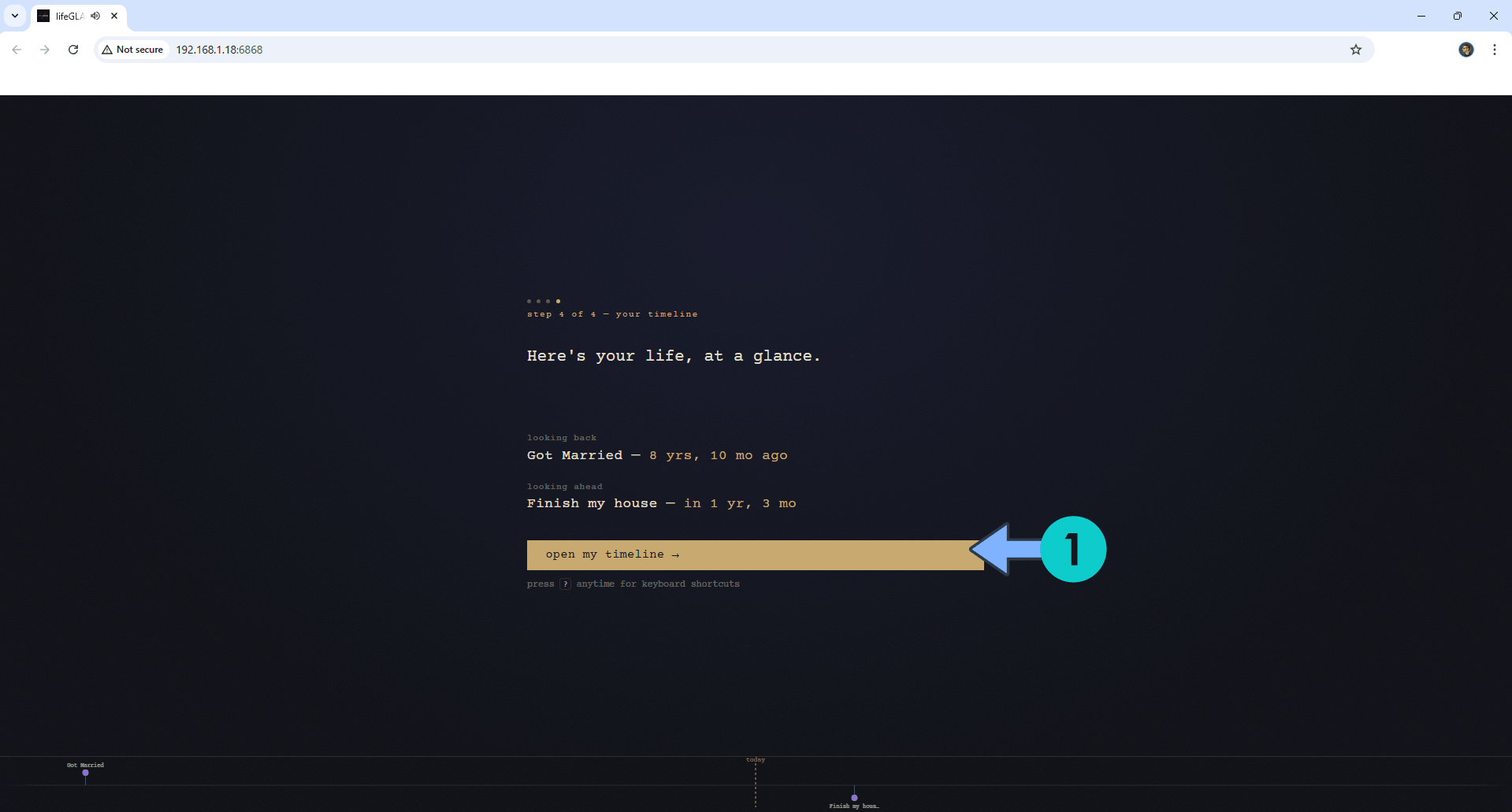Click the 'today' dashed line on timeline
The width and height of the screenshot is (1512, 812).
pos(755,782)
